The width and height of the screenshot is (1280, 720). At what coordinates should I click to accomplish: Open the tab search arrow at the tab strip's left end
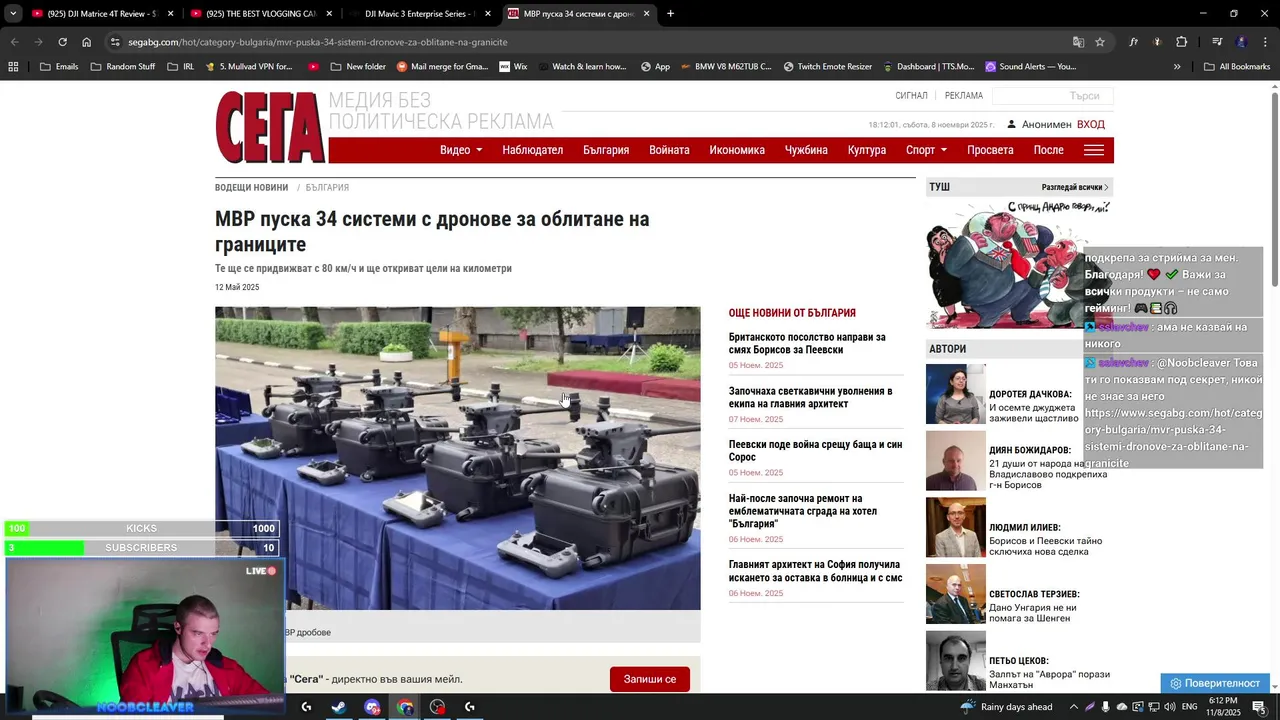pyautogui.click(x=13, y=14)
